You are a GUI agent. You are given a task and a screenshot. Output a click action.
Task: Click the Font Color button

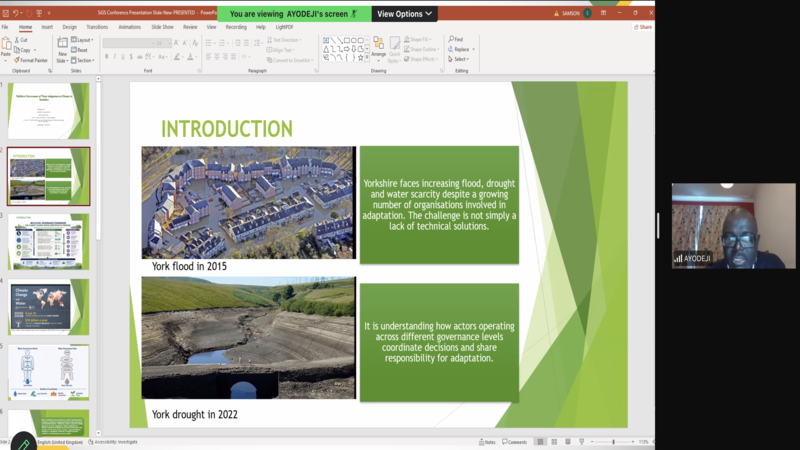pos(191,57)
